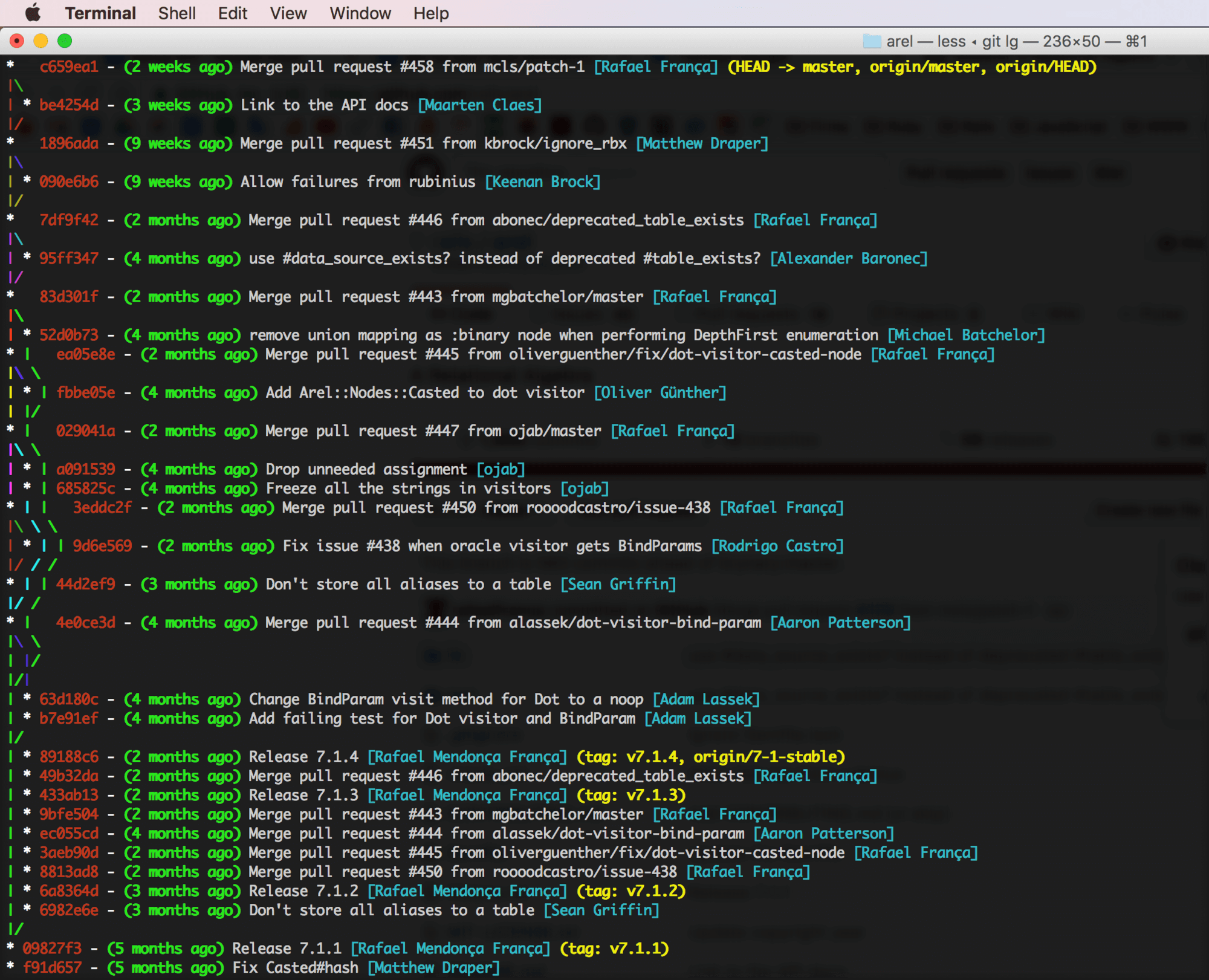Open the Help menu
The height and width of the screenshot is (980, 1209).
[431, 13]
